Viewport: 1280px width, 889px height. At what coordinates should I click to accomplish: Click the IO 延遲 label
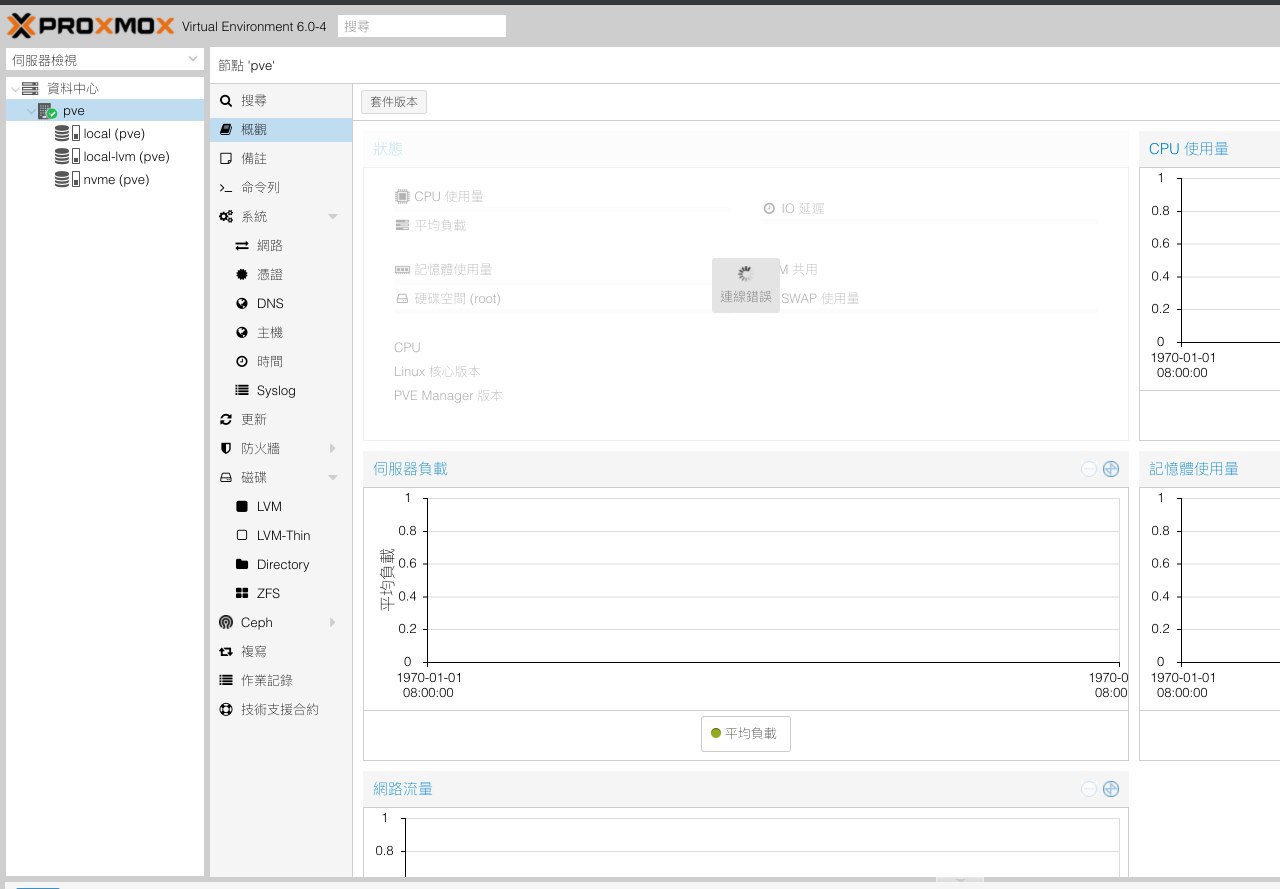[803, 209]
